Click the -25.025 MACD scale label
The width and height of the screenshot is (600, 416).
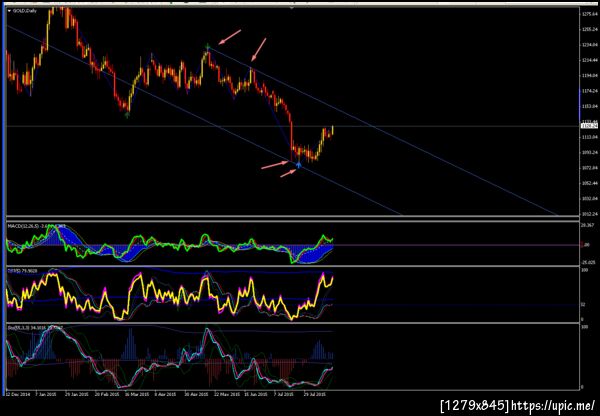pos(590,262)
